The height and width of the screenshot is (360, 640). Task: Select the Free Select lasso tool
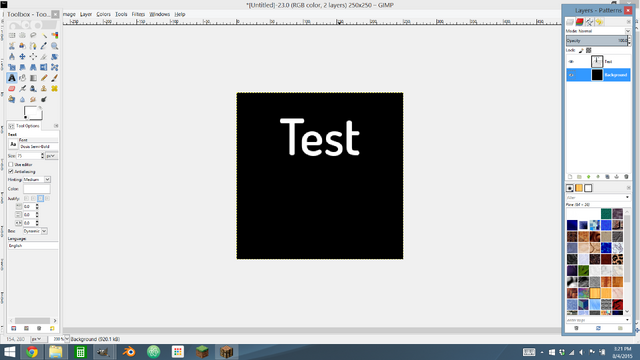[x=33, y=35]
